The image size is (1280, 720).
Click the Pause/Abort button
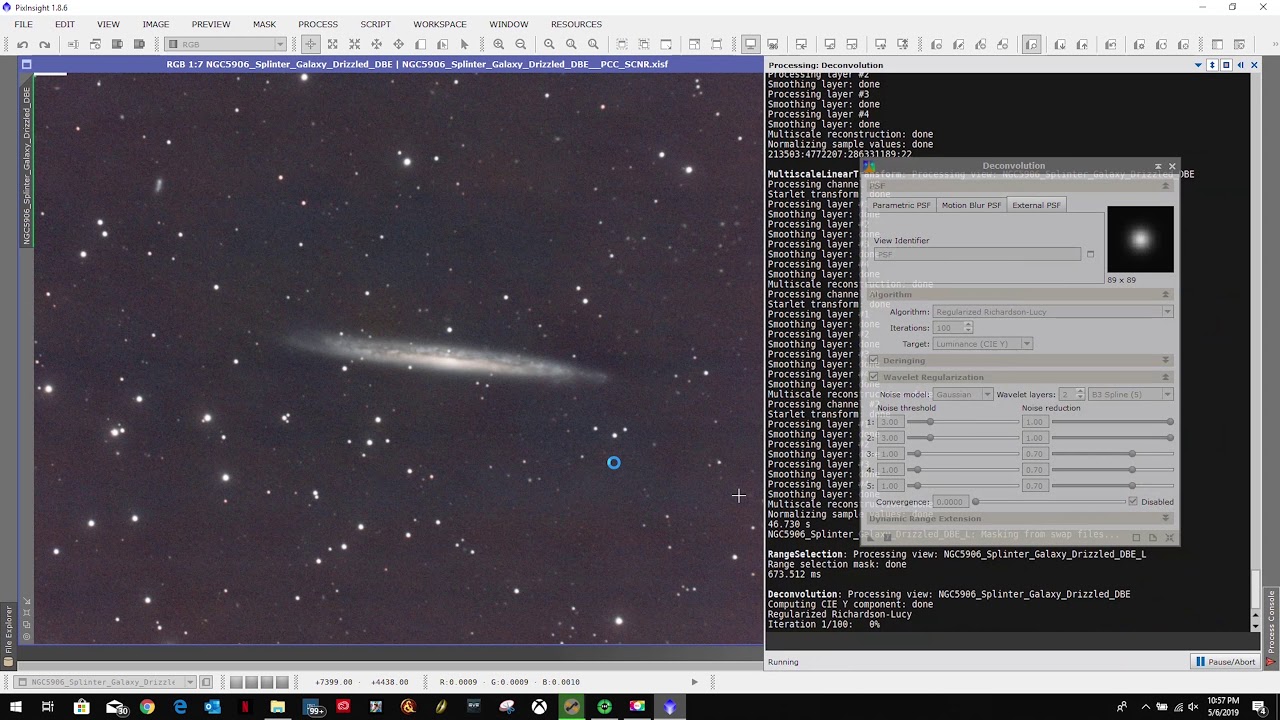coord(1225,662)
